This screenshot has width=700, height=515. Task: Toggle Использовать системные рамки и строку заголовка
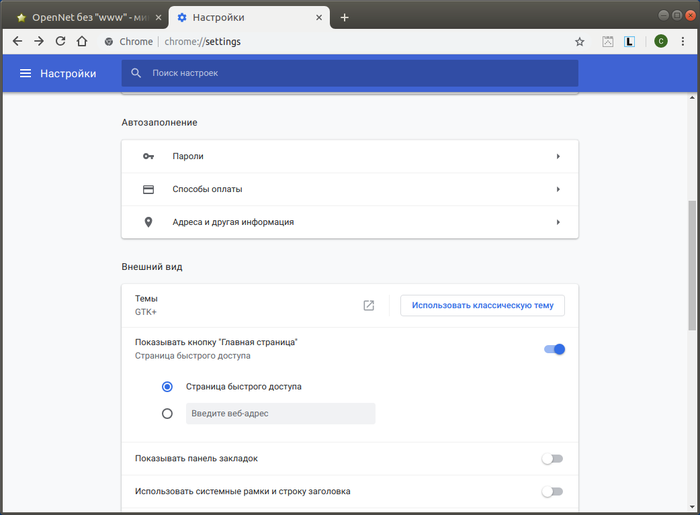click(552, 491)
